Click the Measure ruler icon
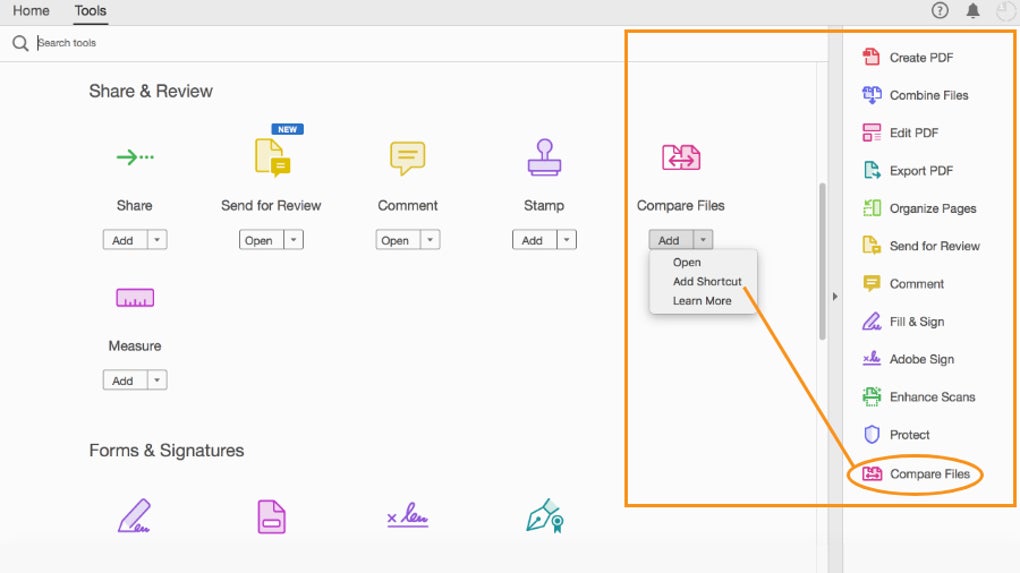 (134, 298)
